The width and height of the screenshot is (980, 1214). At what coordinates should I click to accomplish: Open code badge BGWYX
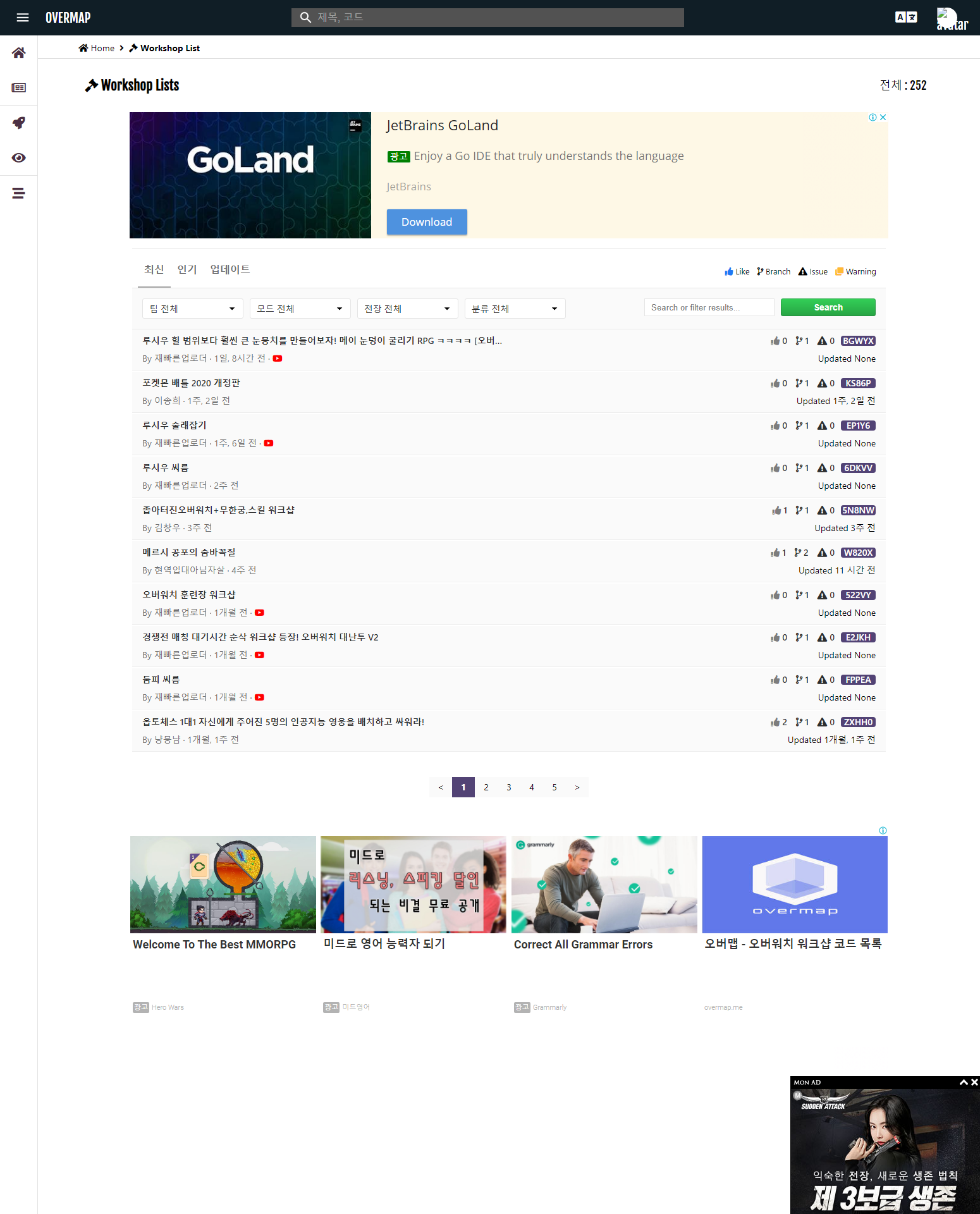click(x=858, y=341)
